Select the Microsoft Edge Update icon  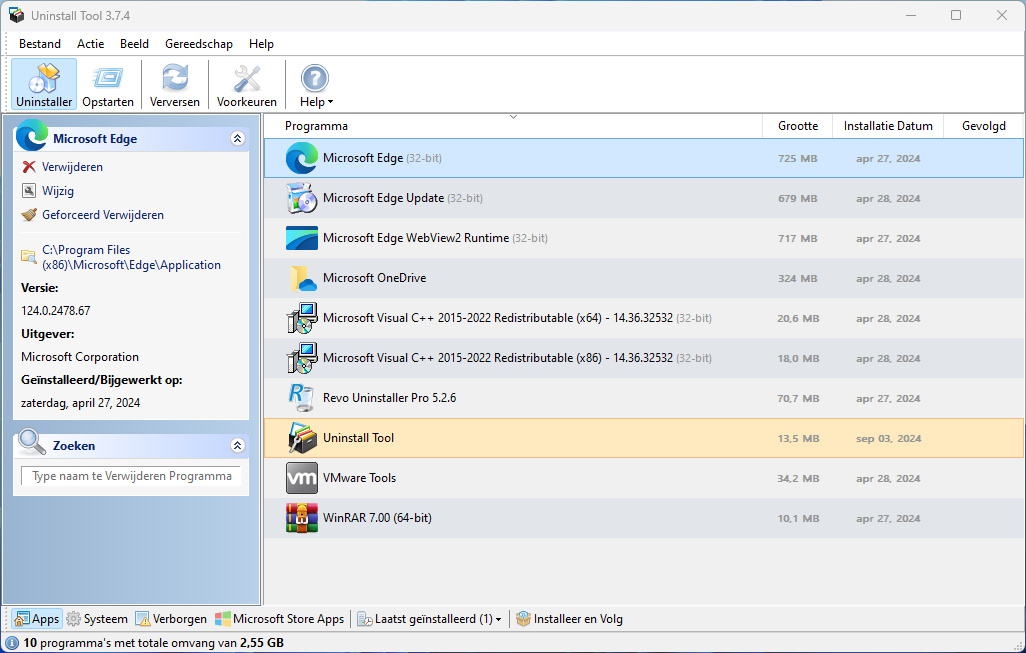coord(302,198)
